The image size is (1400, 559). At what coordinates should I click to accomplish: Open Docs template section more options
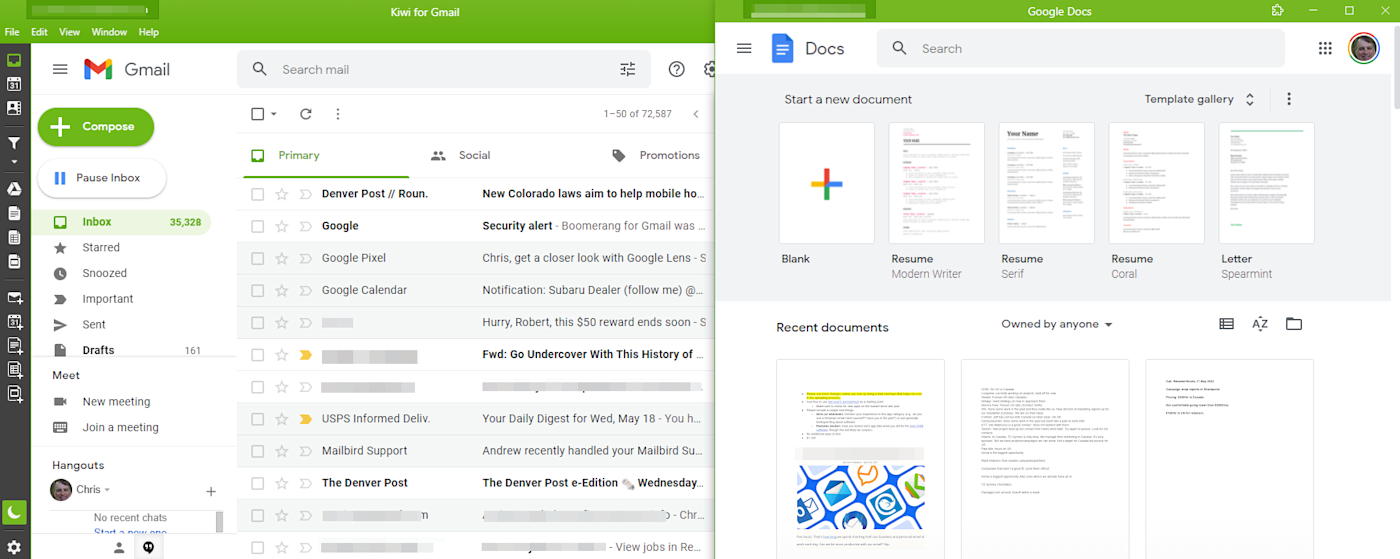pos(1289,99)
